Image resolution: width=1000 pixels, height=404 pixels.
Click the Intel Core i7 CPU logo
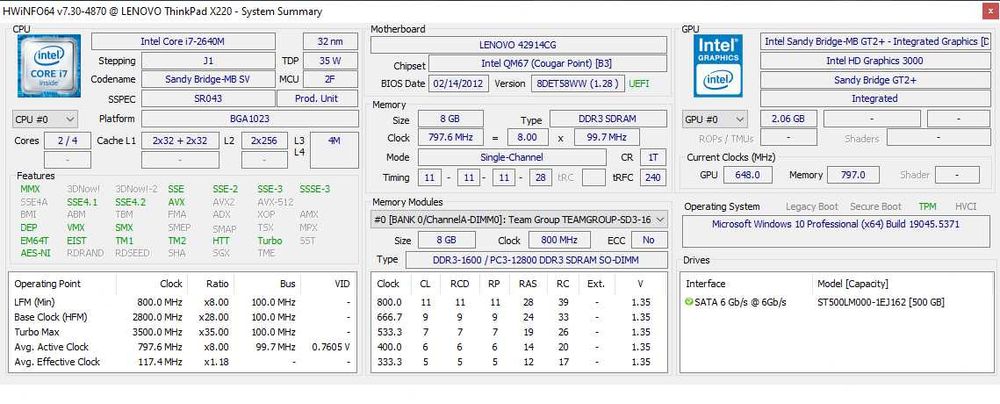click(x=48, y=66)
